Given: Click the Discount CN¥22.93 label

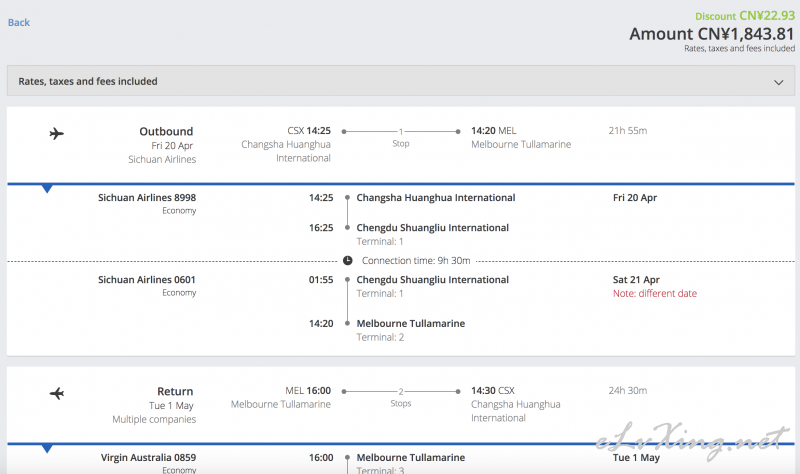Looking at the screenshot, I should (x=745, y=16).
